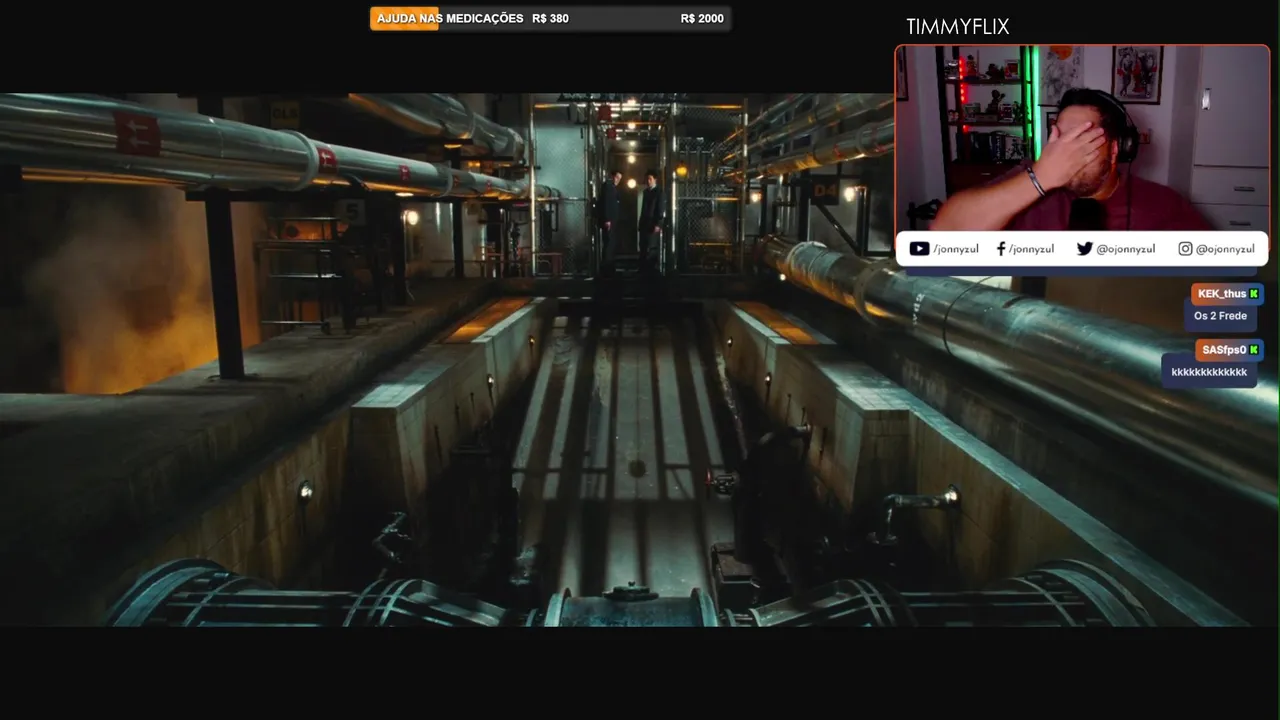
Task: Click the Instagram icon in social bar
Action: point(1185,249)
